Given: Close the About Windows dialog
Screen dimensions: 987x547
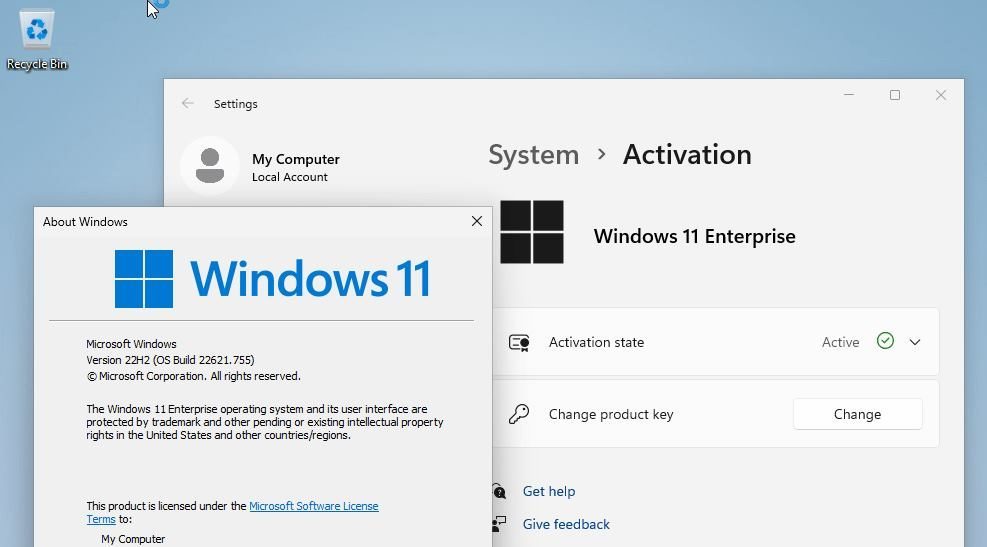Looking at the screenshot, I should coord(477,221).
